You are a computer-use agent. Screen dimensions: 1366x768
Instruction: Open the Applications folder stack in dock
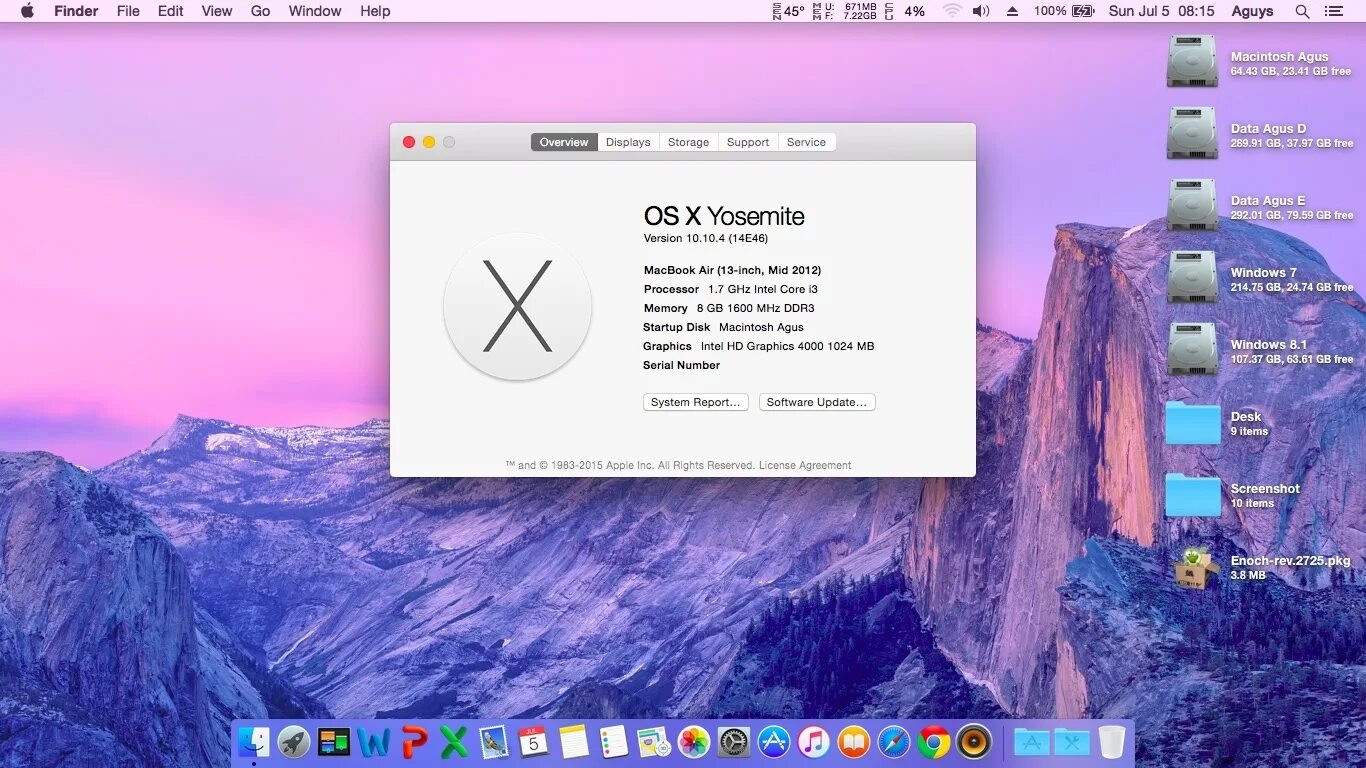1032,741
